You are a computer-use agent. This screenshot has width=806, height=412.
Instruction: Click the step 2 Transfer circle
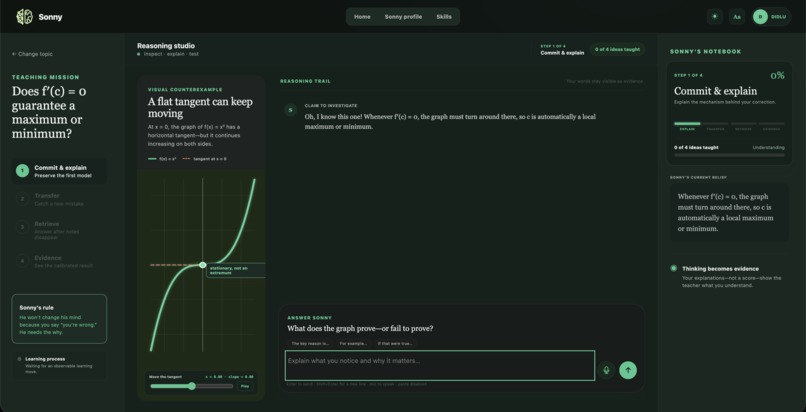(22, 199)
